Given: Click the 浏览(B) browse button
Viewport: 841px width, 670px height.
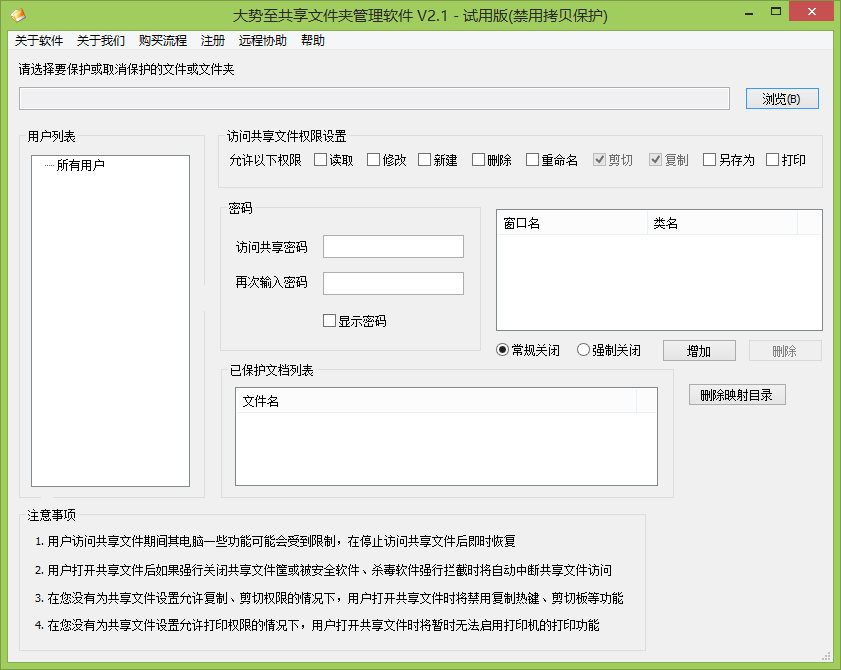Looking at the screenshot, I should 781,98.
